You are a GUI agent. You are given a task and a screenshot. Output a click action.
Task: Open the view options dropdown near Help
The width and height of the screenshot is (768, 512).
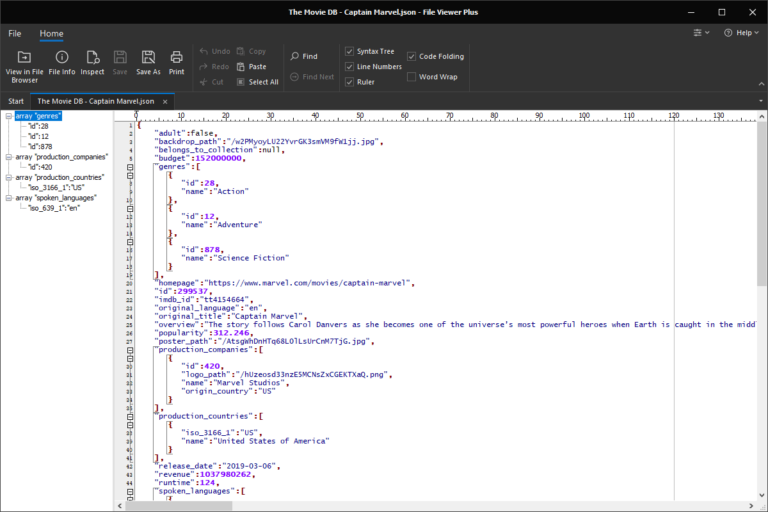[x=701, y=33]
